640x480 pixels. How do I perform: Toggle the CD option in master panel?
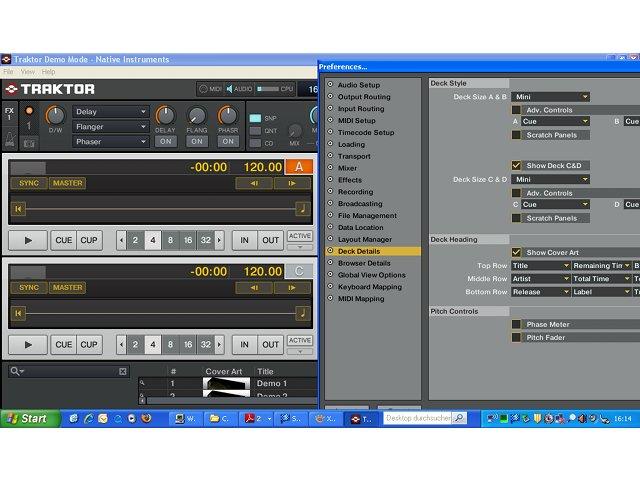coord(256,143)
